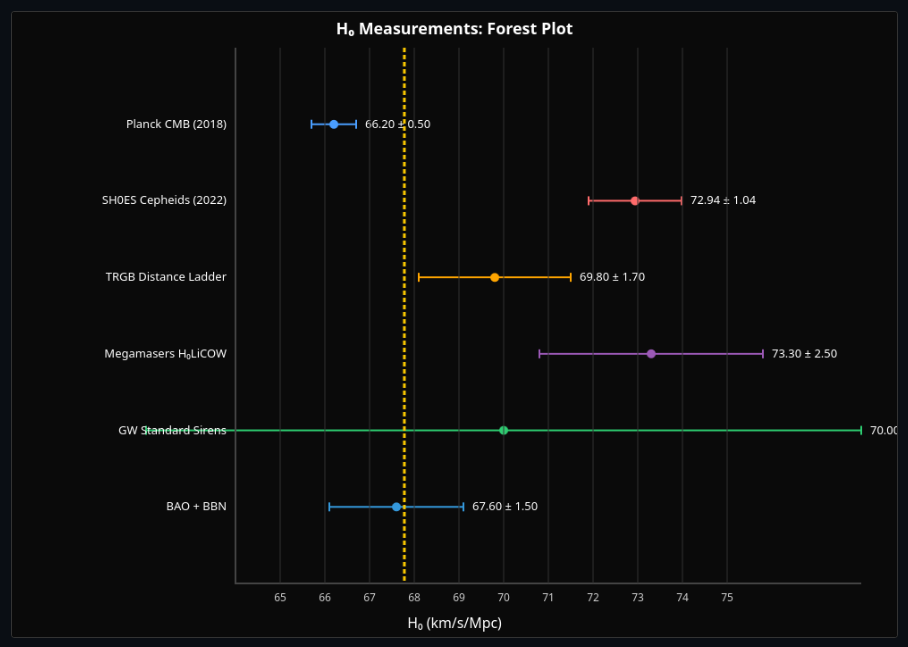Viewport: 908px width, 647px height.
Task: Click the 72.94 ± 1.04 annotation
Action: pyautogui.click(x=725, y=200)
